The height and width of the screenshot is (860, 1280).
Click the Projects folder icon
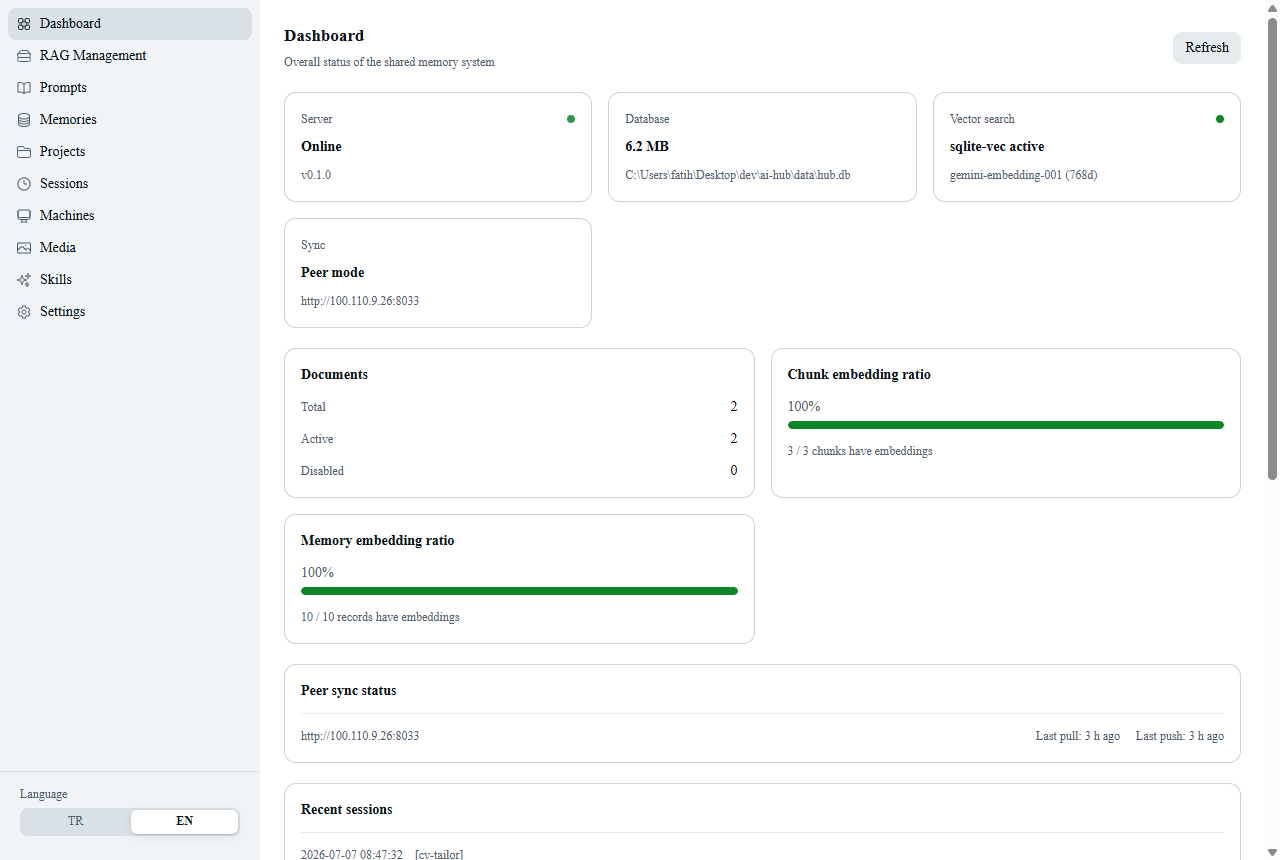24,152
